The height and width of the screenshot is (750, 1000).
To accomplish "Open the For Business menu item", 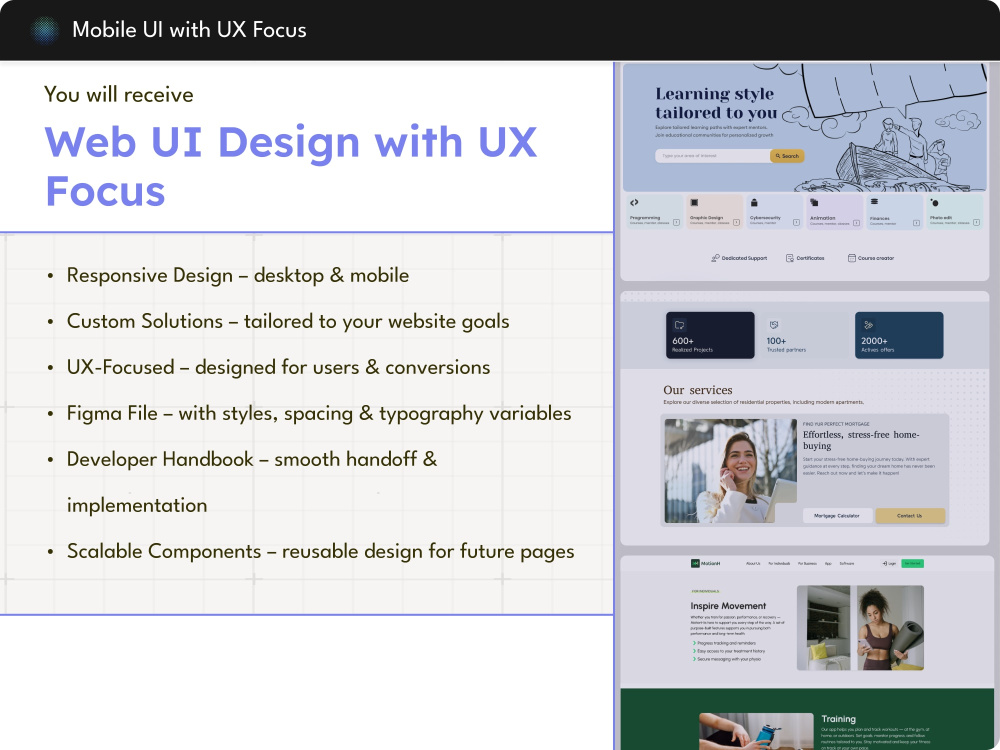I will coord(807,564).
